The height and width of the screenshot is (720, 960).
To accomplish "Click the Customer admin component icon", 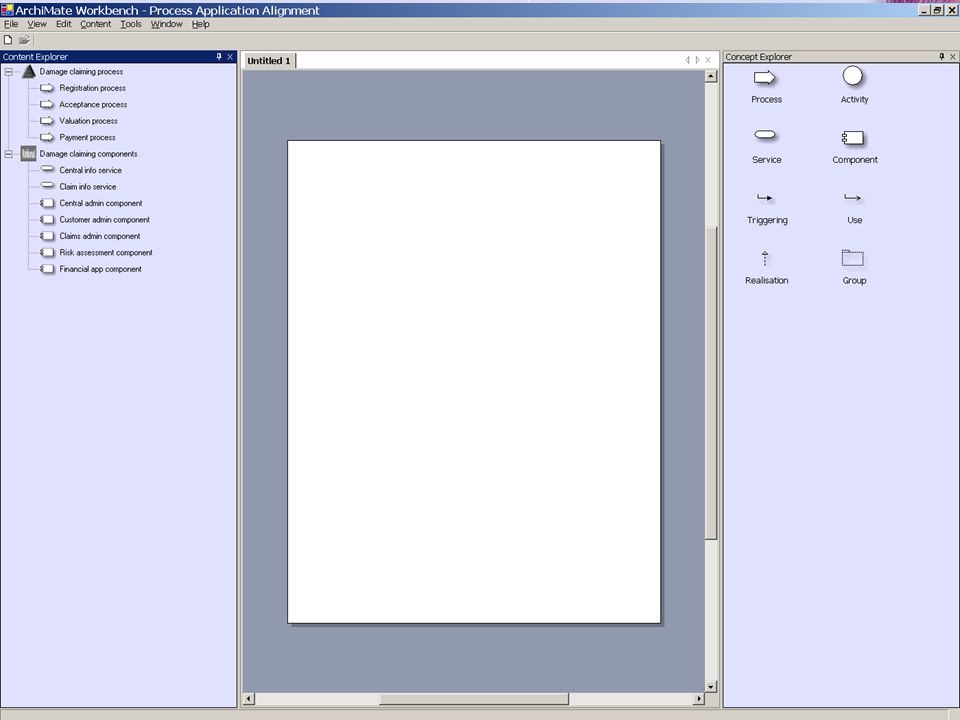I will [x=47, y=220].
